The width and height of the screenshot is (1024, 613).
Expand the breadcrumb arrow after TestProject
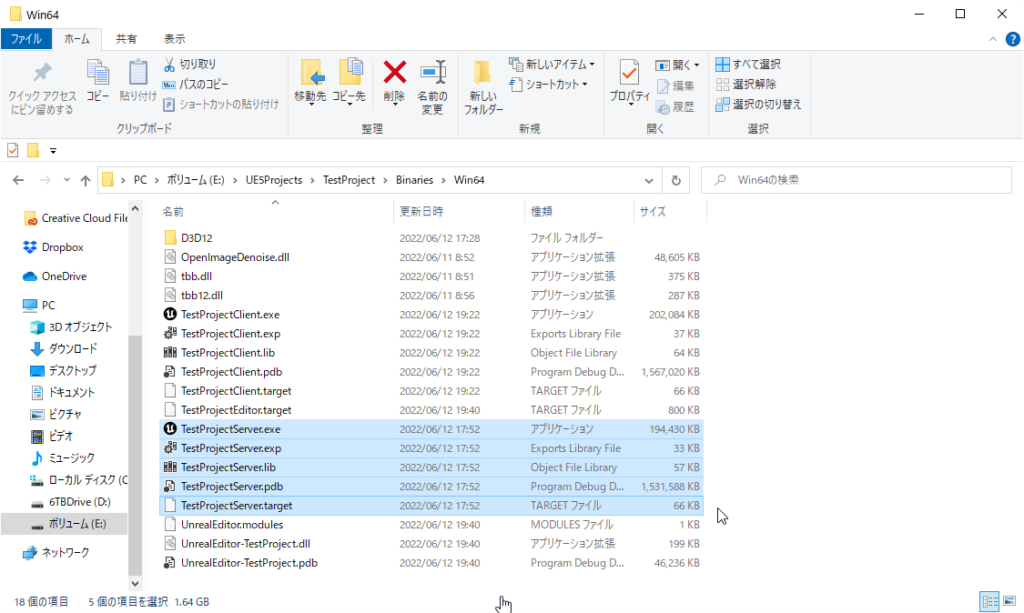point(385,180)
